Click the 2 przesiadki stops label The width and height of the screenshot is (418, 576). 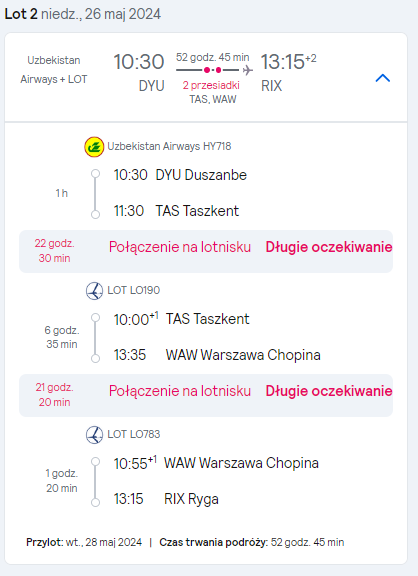211,85
